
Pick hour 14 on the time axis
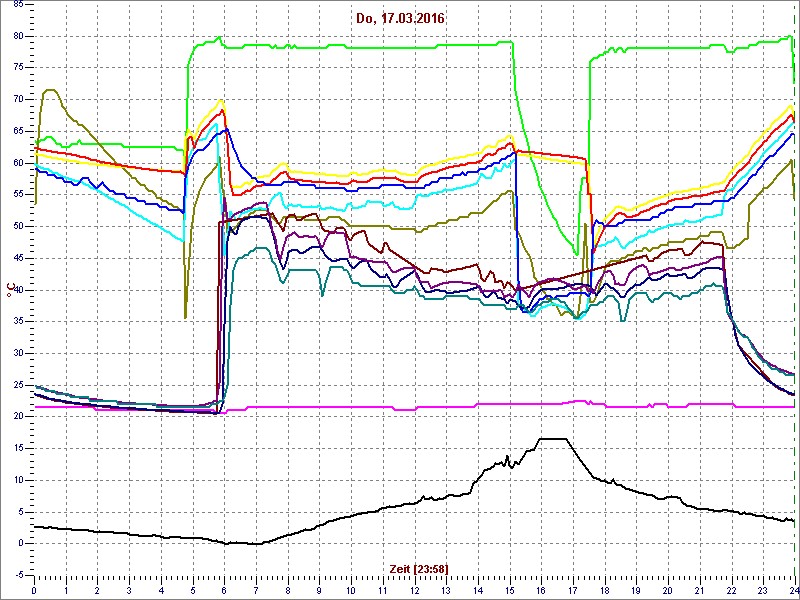tap(477, 590)
